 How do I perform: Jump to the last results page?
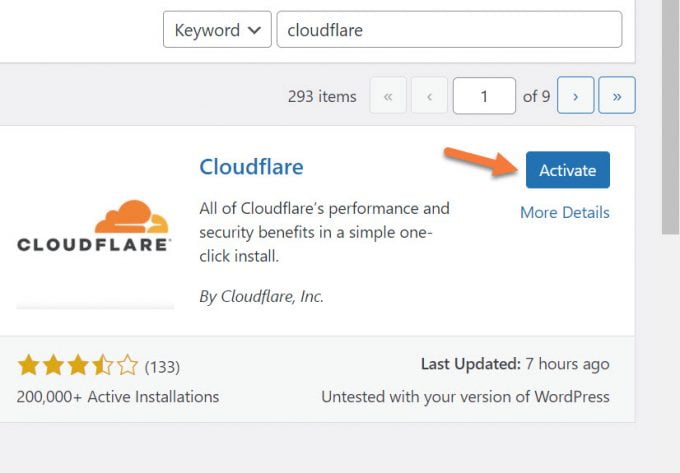pyautogui.click(x=617, y=96)
